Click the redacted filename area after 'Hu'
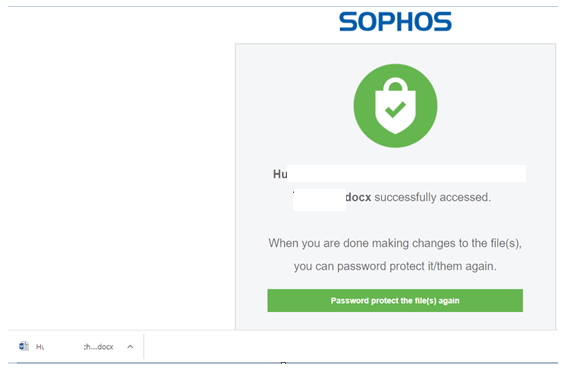Viewport: 566px width, 372px height. click(x=406, y=174)
